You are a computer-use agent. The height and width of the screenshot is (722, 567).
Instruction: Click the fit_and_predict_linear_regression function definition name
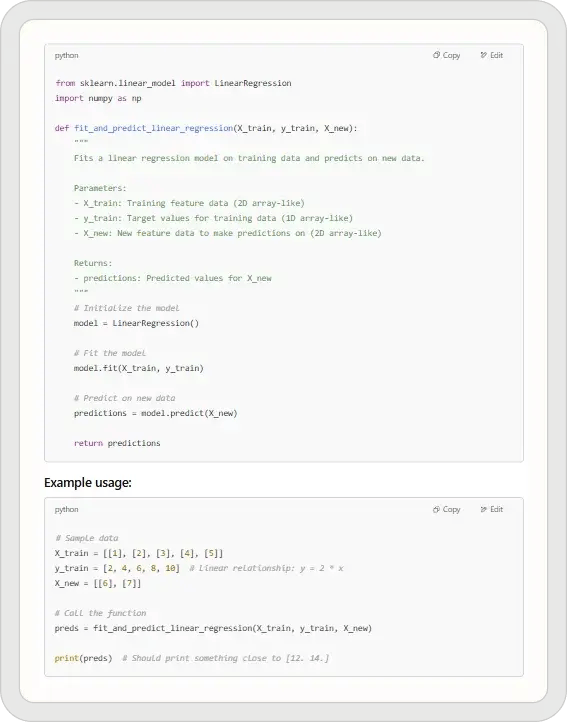point(153,128)
